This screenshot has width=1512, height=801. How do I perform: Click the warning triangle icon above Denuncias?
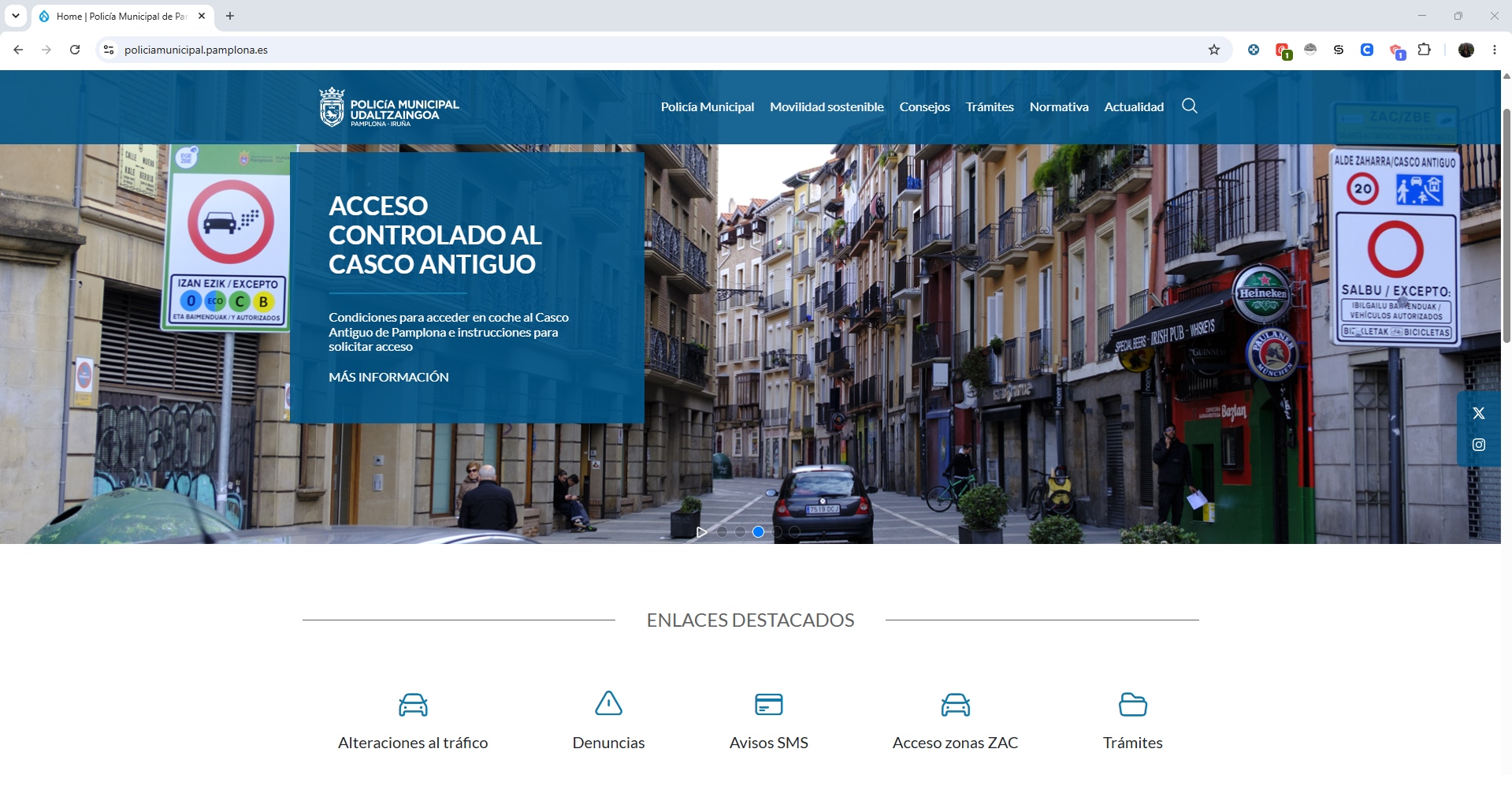point(608,703)
